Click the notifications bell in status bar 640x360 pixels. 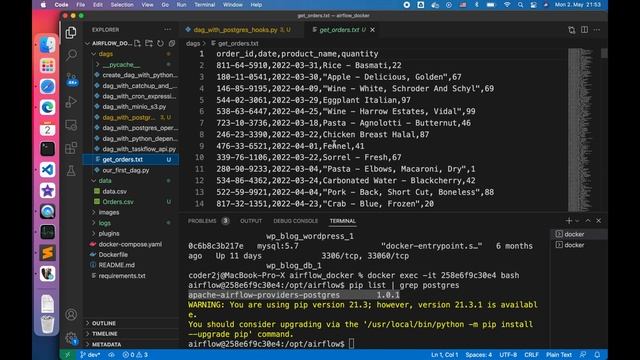click(x=597, y=355)
